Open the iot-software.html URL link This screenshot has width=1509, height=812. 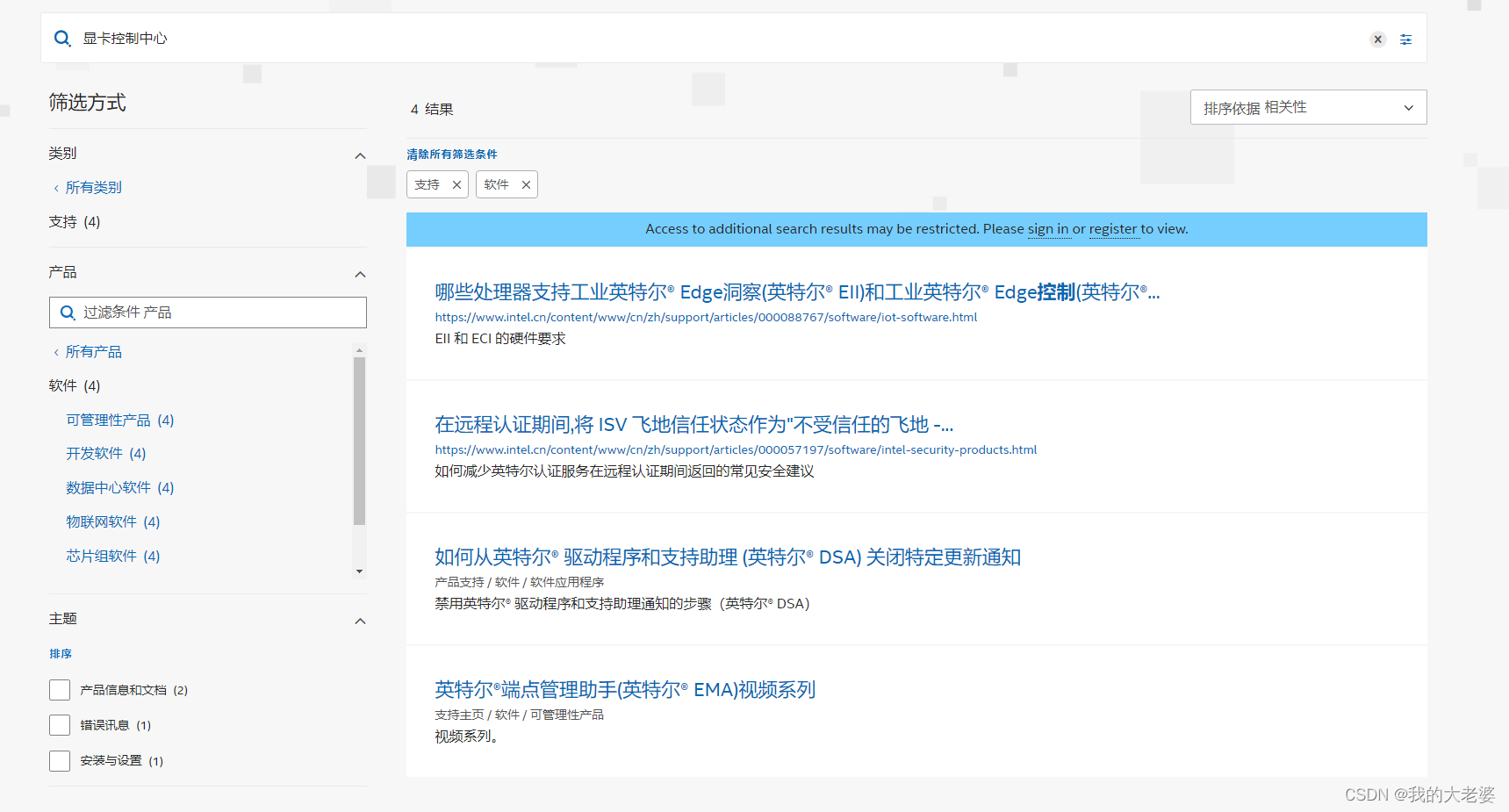pos(706,317)
